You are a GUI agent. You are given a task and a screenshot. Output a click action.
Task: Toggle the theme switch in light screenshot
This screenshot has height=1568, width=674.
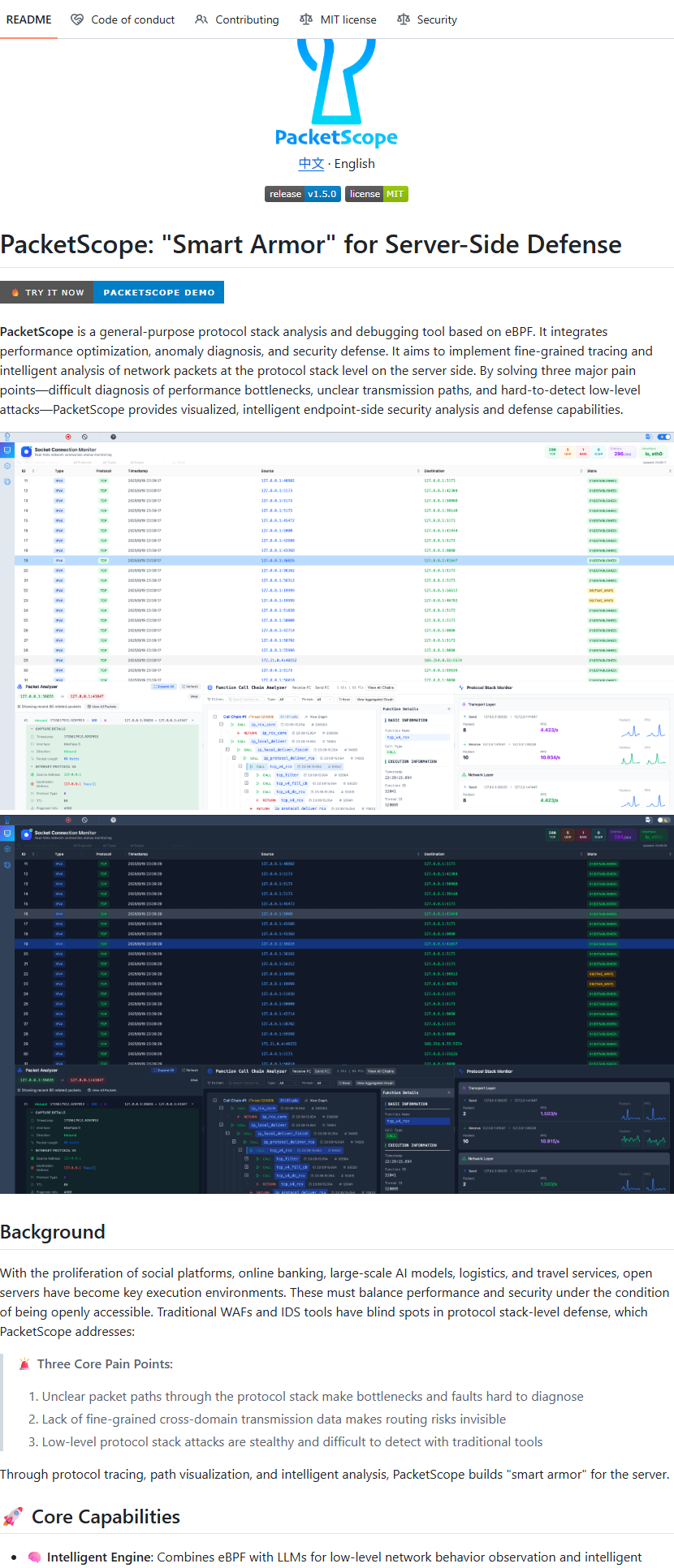tap(663, 437)
